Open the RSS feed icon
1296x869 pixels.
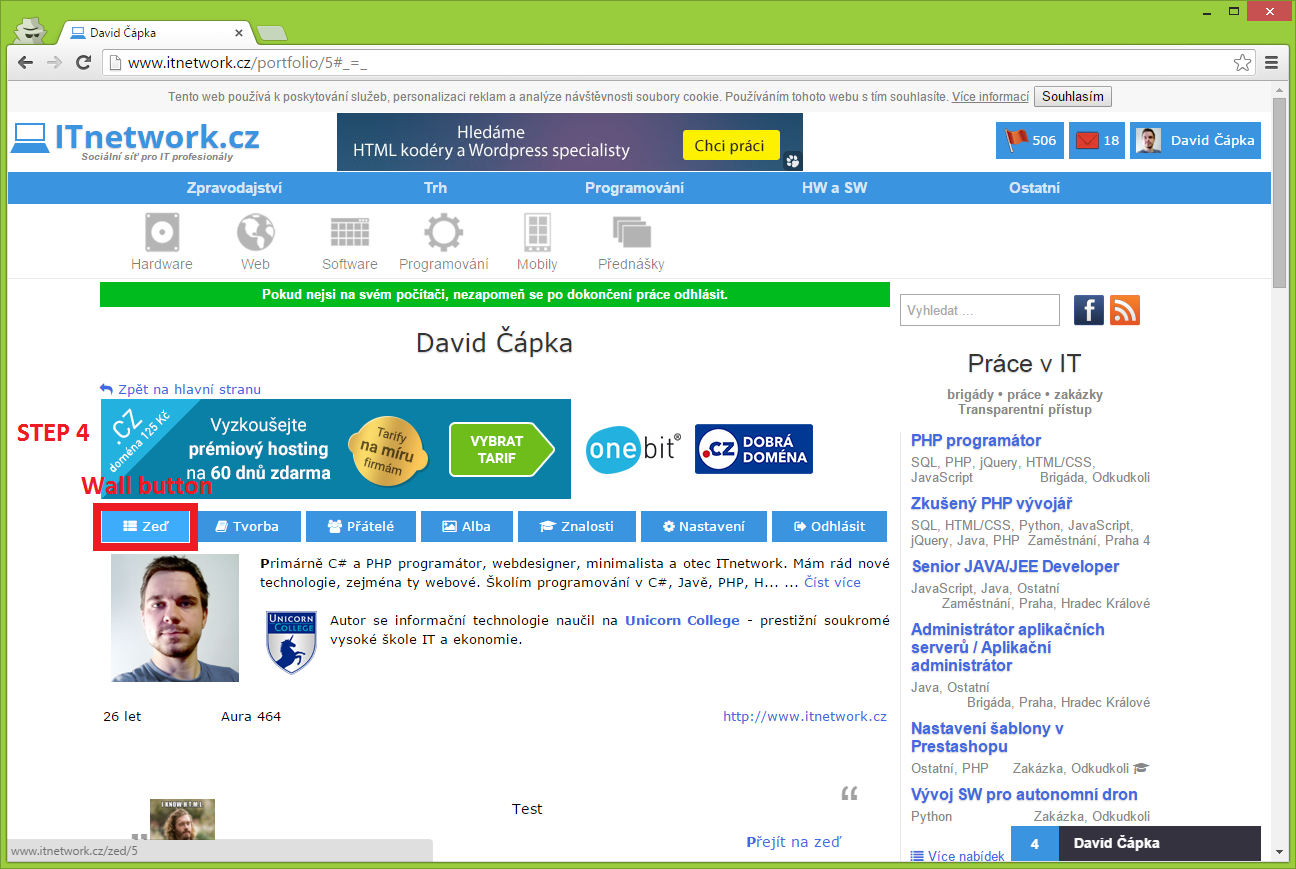(x=1125, y=310)
